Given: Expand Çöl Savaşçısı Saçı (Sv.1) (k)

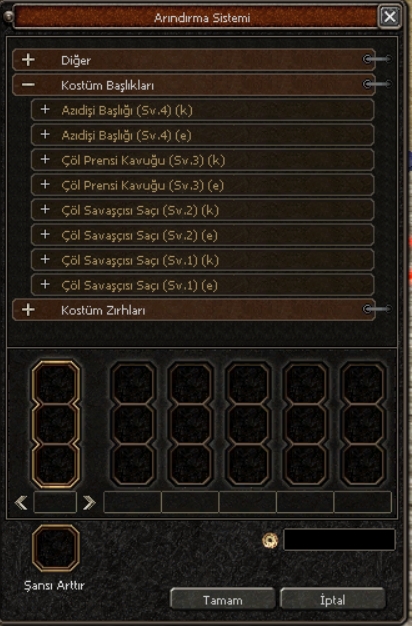Looking at the screenshot, I should point(202,260).
